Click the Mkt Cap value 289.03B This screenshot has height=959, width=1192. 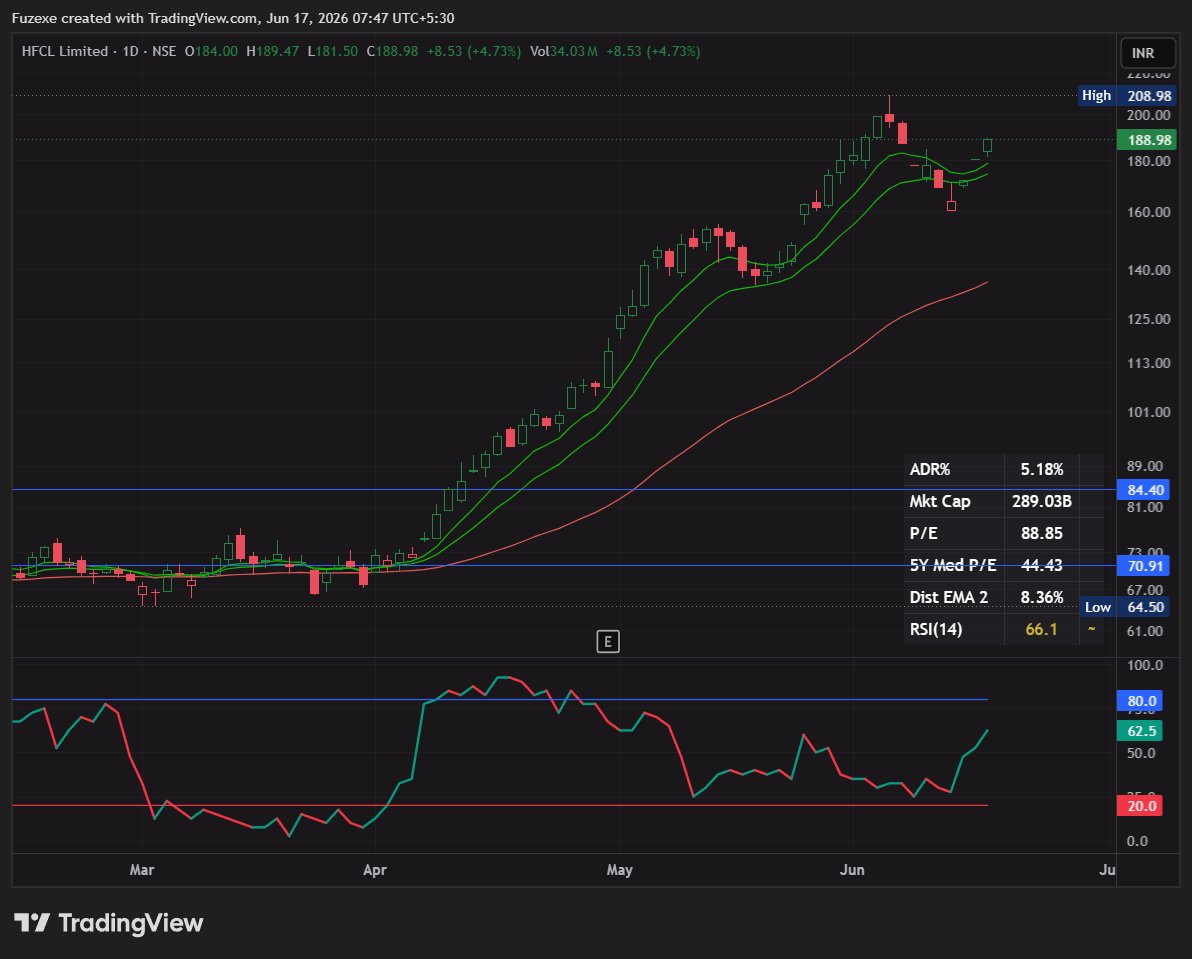click(1041, 502)
